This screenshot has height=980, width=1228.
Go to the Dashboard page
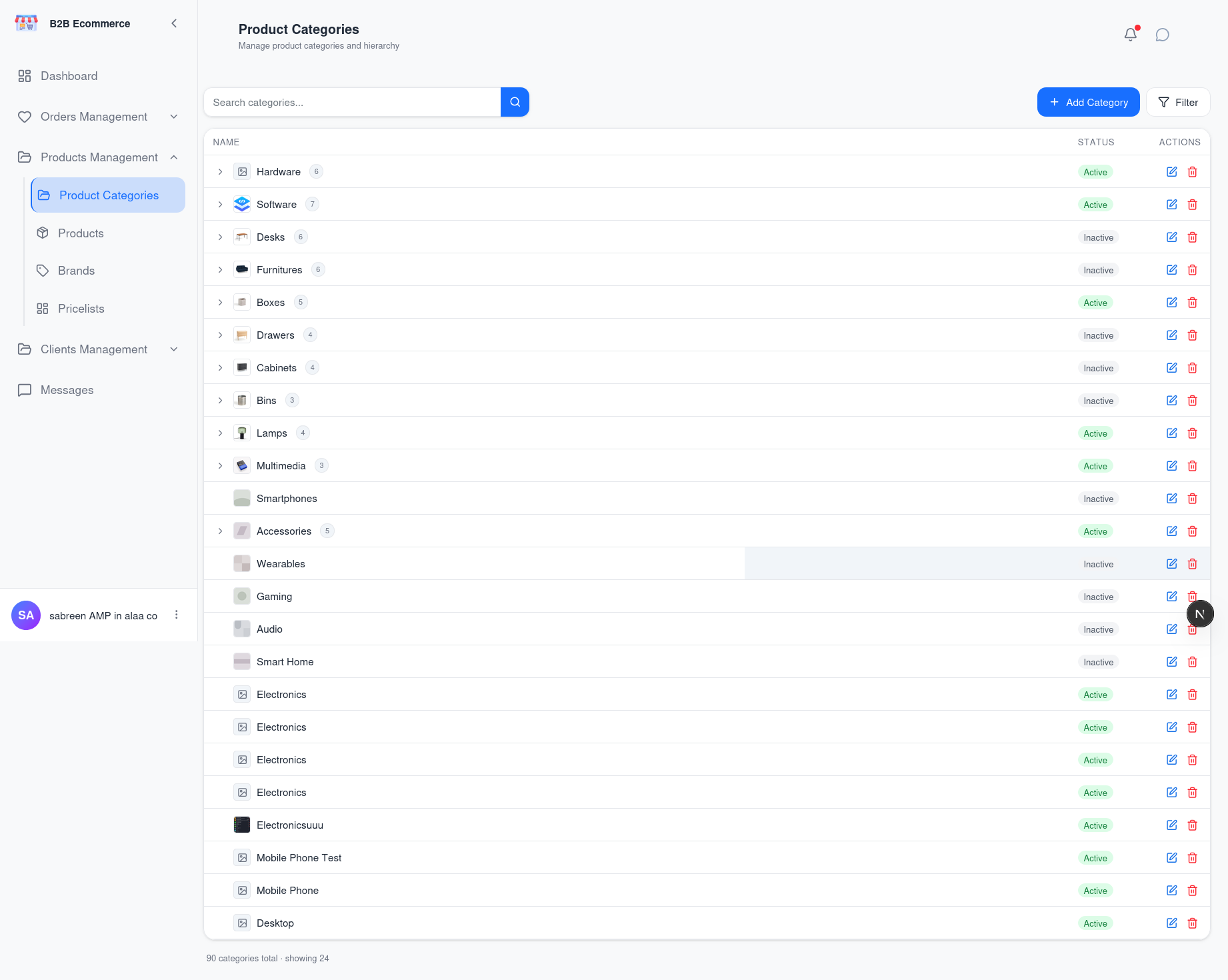[99, 76]
